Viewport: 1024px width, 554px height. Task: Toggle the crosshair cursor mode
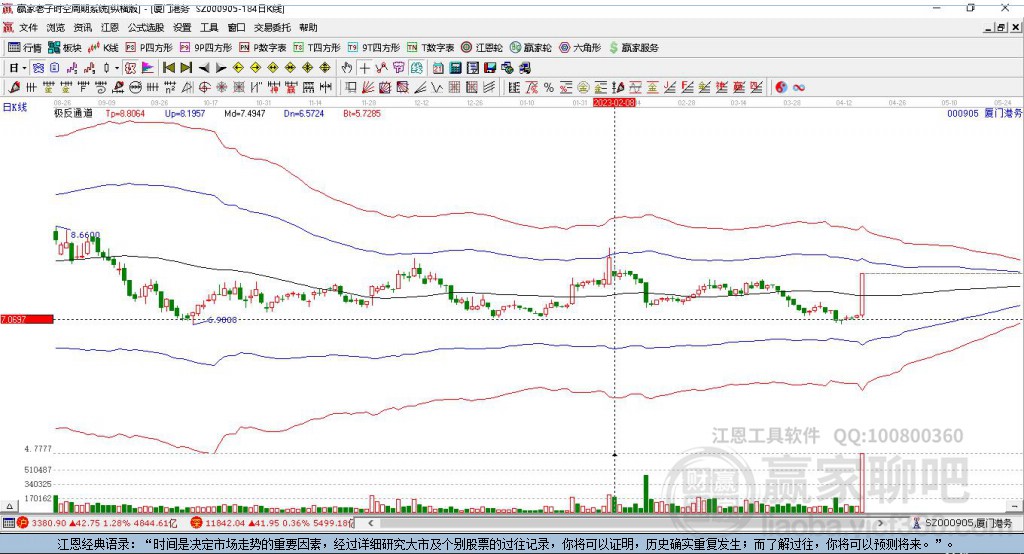364,68
